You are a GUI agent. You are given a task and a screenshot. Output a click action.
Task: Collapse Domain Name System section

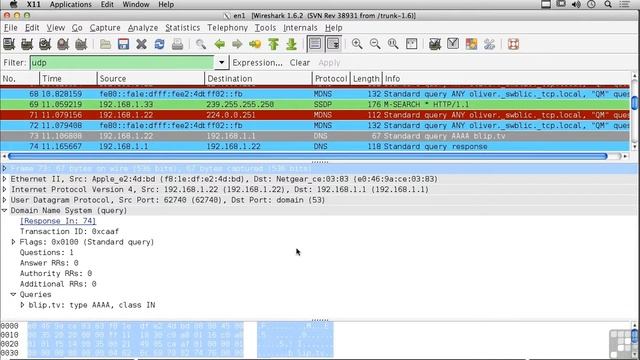coord(4,211)
